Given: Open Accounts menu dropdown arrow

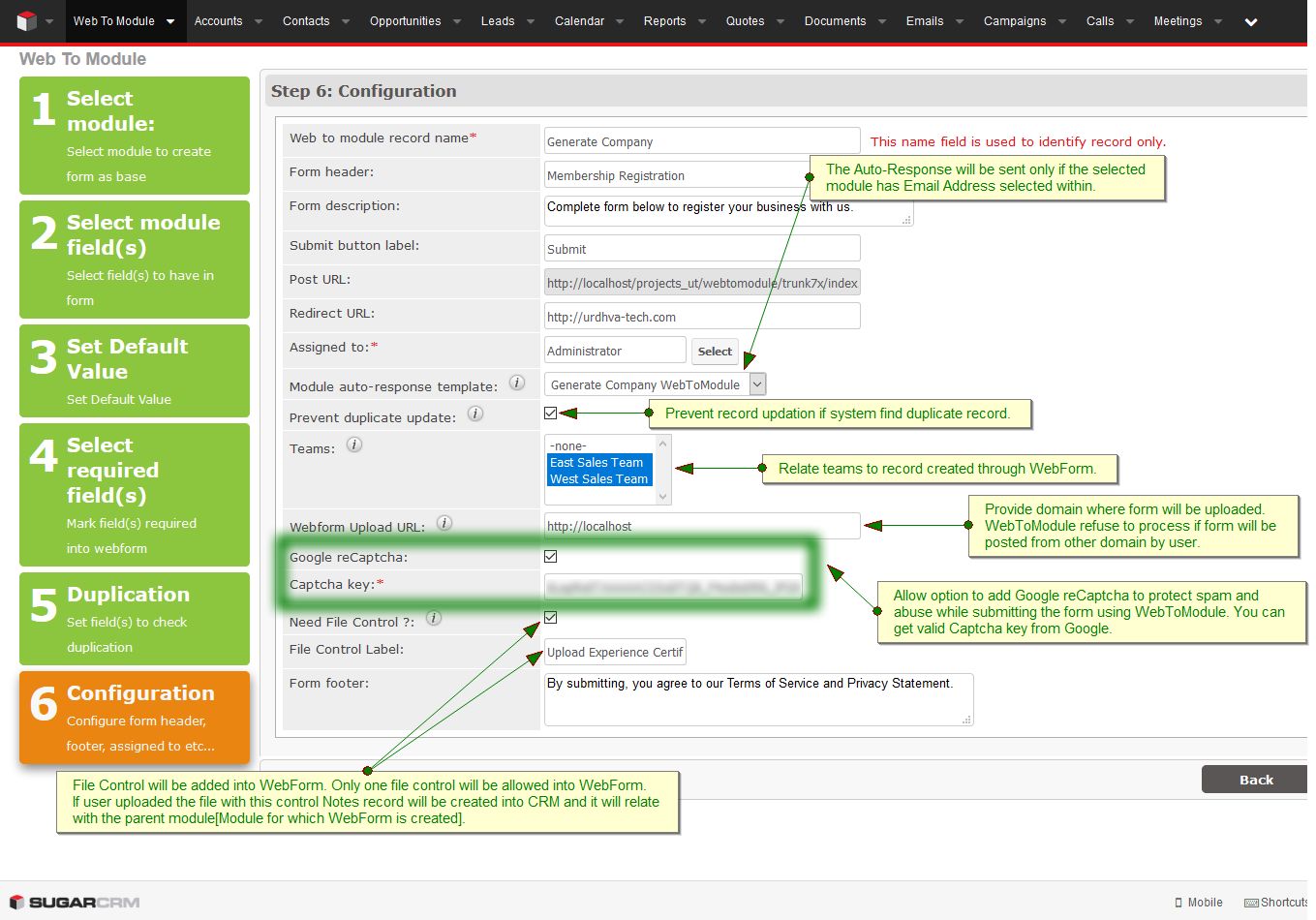Looking at the screenshot, I should 259,21.
